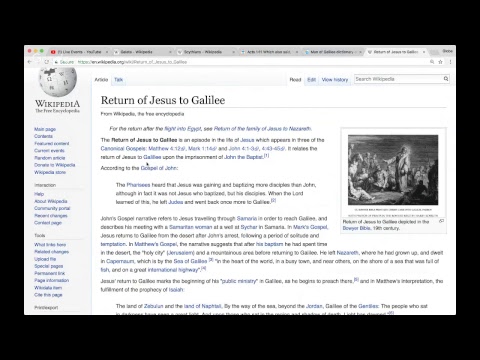
Task: Enlarge the image via caption icon
Action: 442,221
